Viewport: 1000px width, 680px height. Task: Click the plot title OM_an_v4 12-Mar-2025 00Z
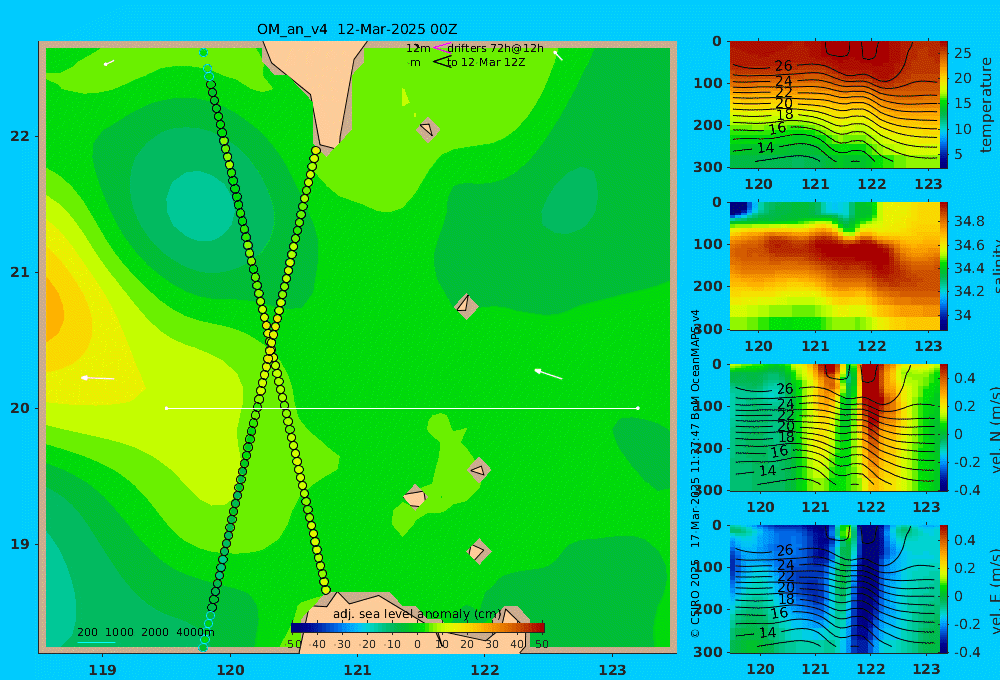click(357, 29)
